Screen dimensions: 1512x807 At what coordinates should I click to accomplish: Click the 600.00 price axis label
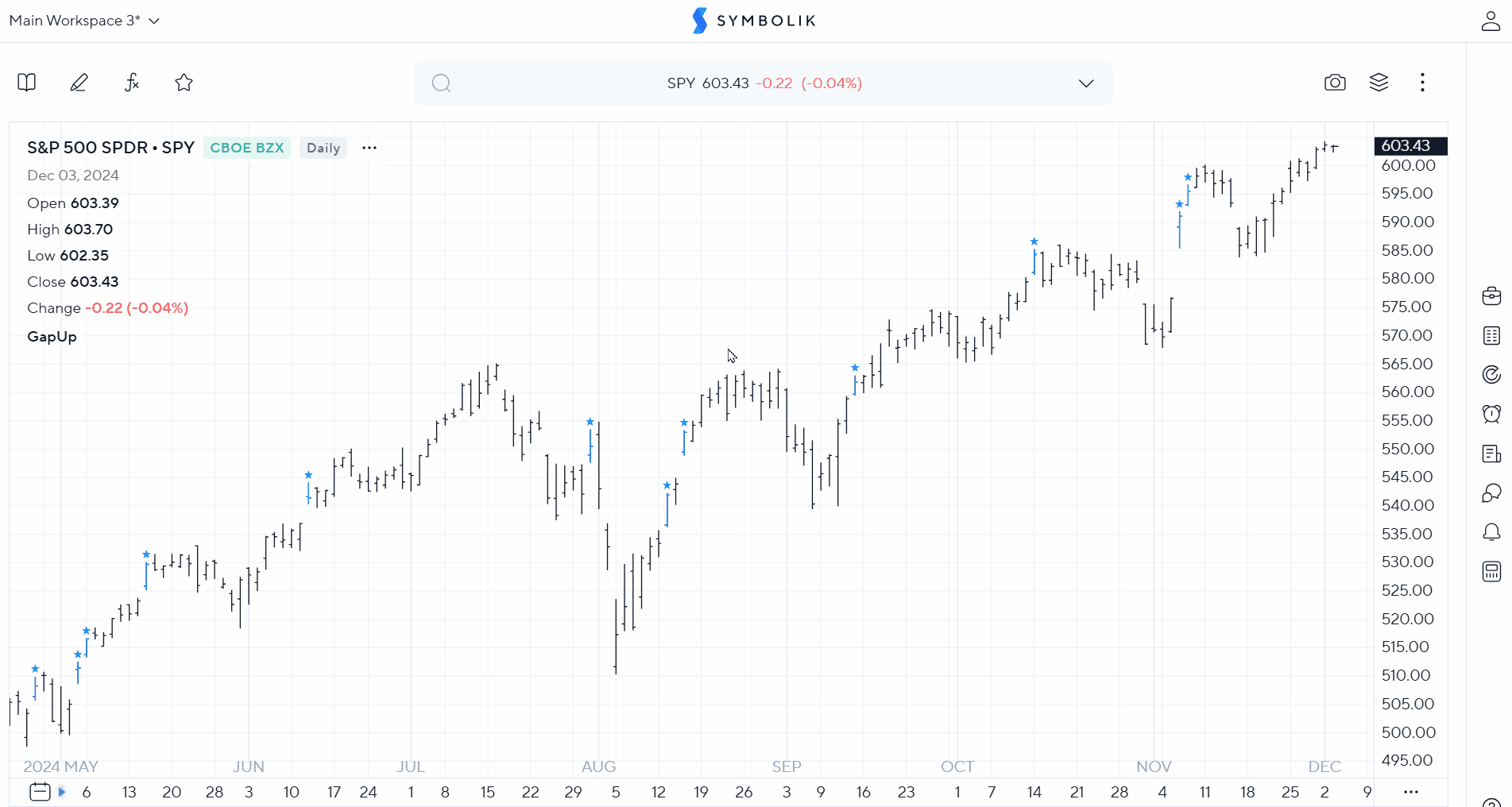click(1408, 165)
